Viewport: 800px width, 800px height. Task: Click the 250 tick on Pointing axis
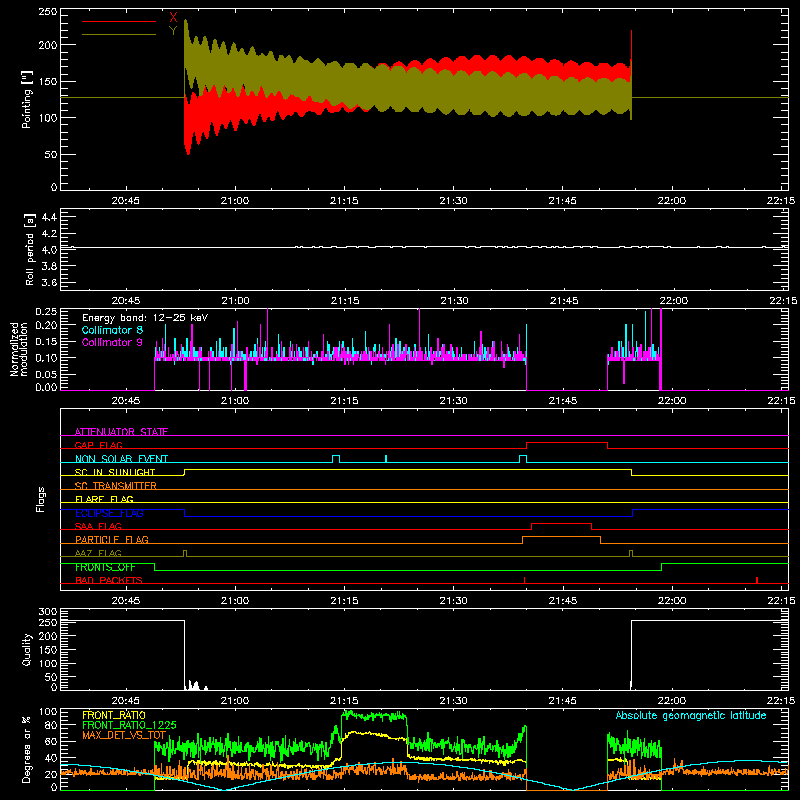[48, 12]
